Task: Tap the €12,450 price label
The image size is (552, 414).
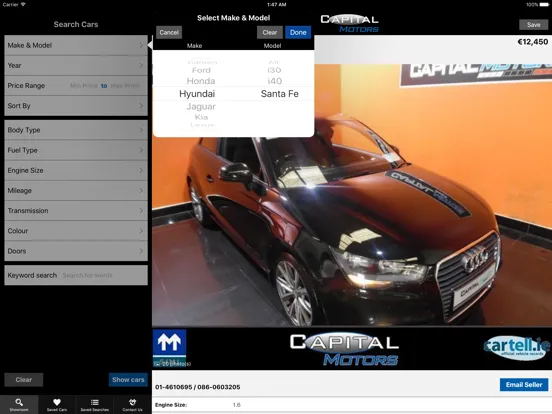Action: [x=532, y=42]
